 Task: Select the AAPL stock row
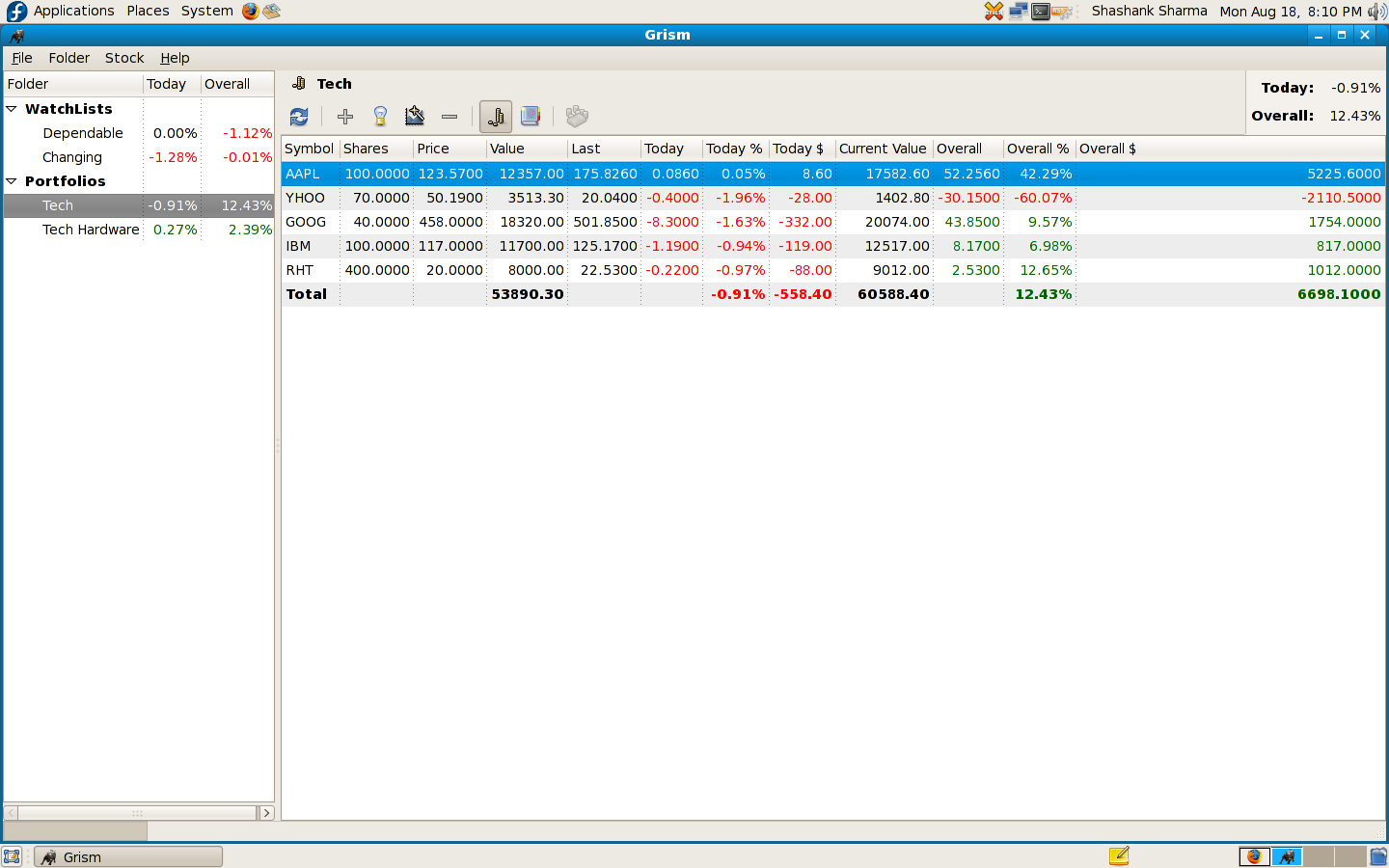coord(833,174)
